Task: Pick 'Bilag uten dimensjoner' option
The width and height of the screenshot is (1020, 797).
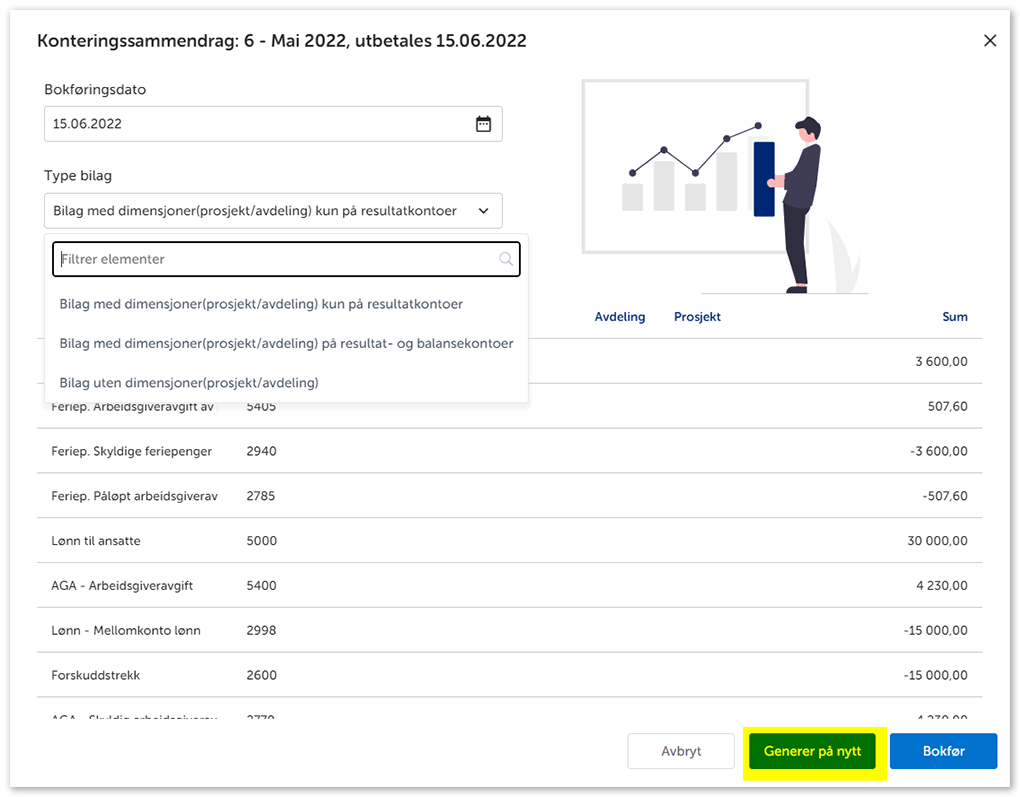Action: [189, 382]
